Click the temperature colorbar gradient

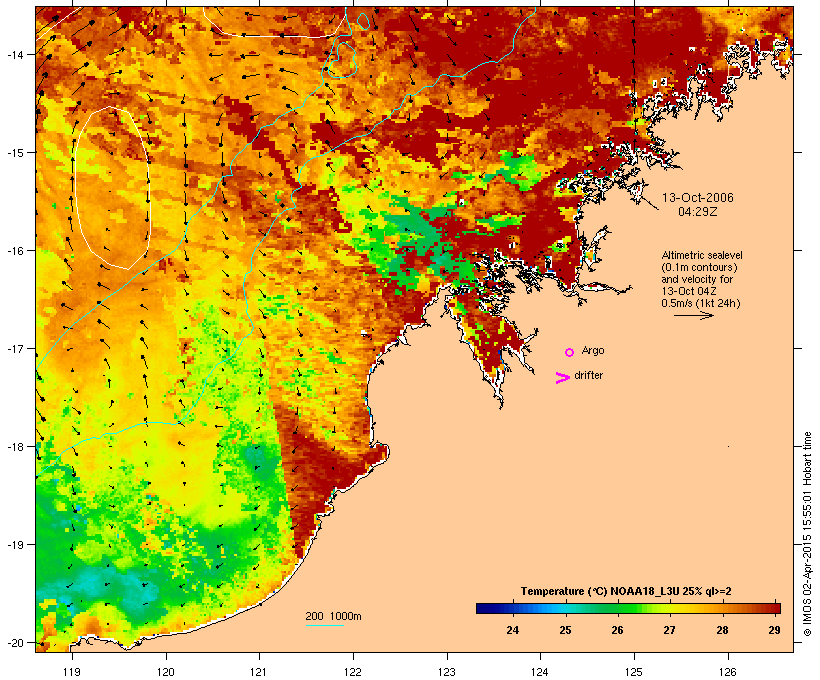pos(628,608)
